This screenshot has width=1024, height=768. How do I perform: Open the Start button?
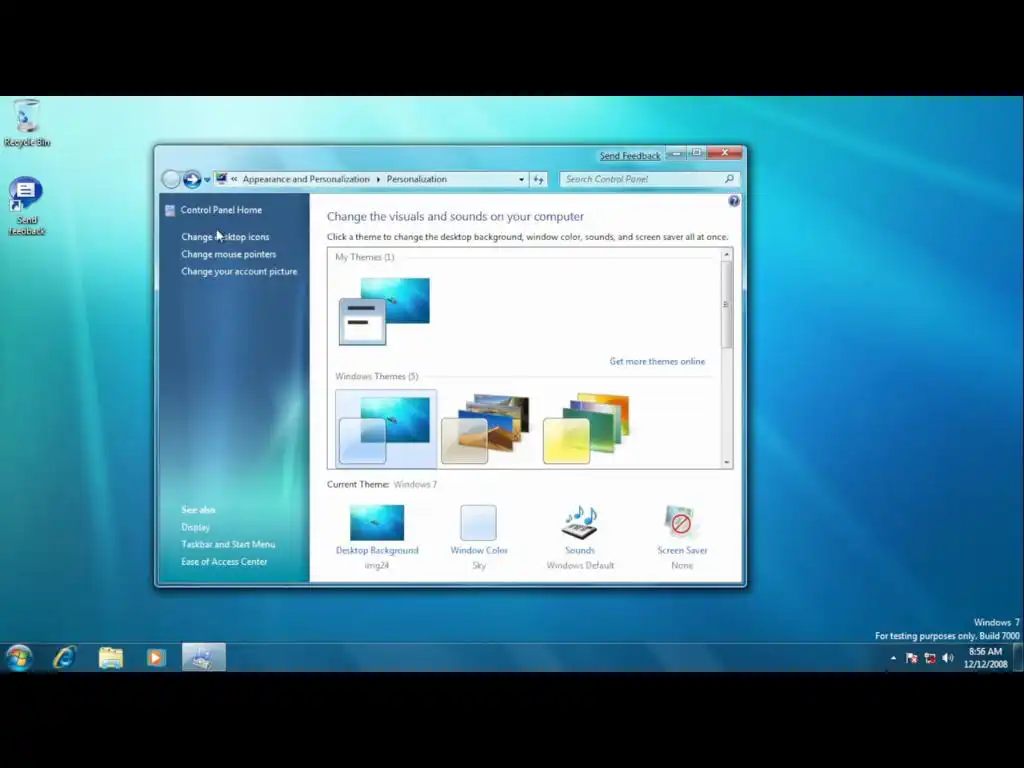[x=20, y=658]
